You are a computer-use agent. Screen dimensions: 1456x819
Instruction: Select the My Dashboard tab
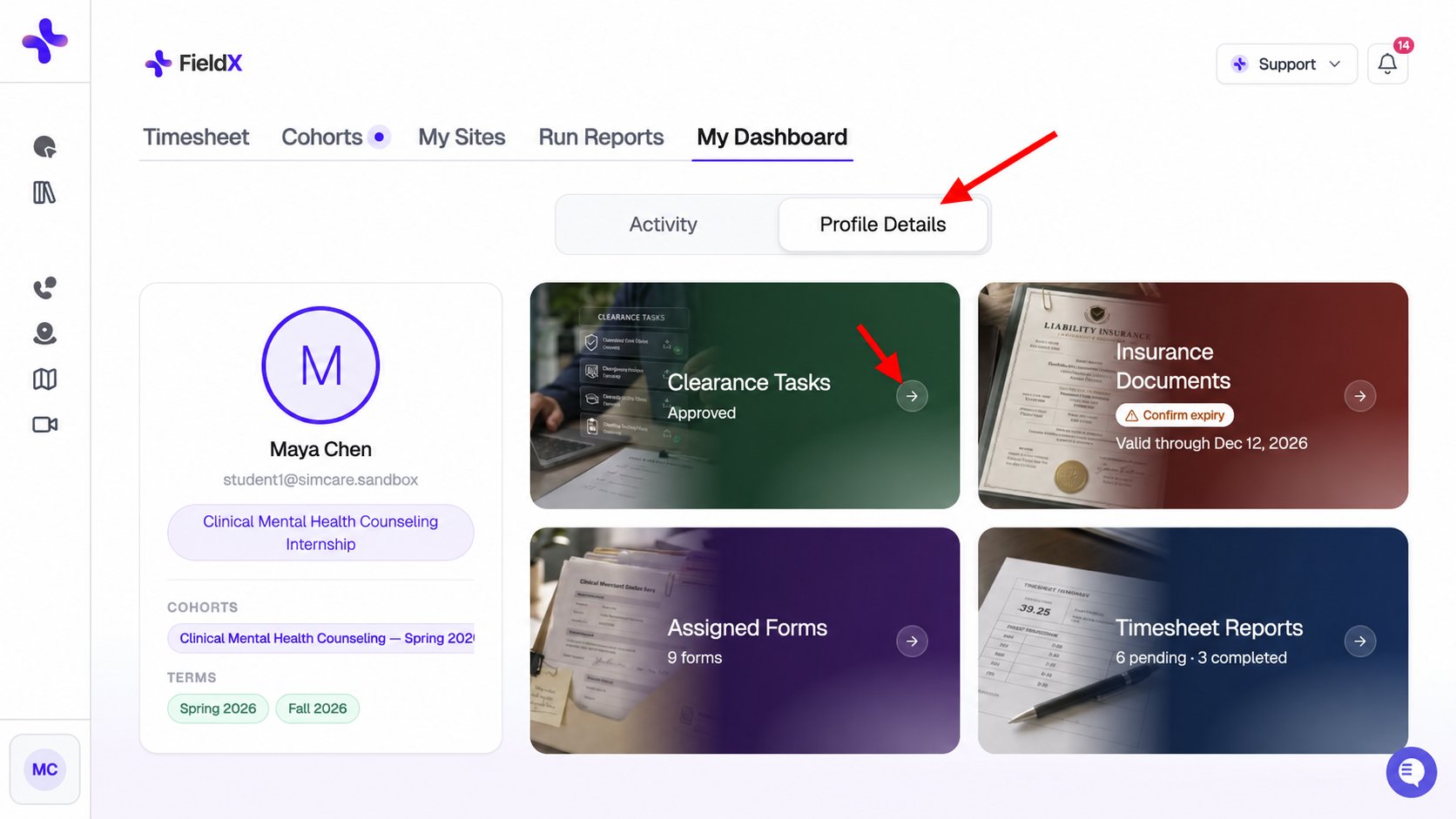[772, 137]
